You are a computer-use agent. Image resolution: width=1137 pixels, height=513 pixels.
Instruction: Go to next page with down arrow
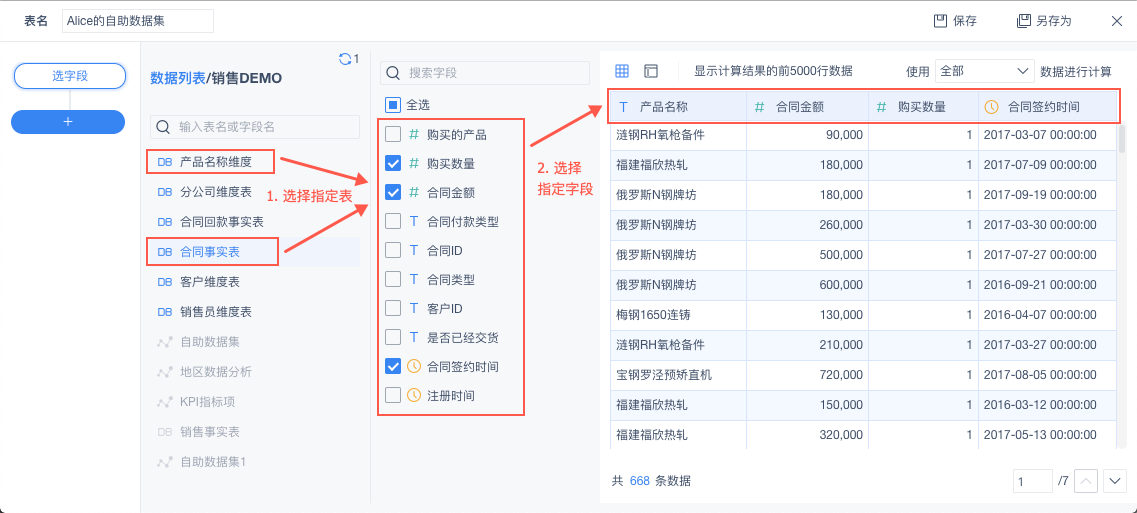1115,481
